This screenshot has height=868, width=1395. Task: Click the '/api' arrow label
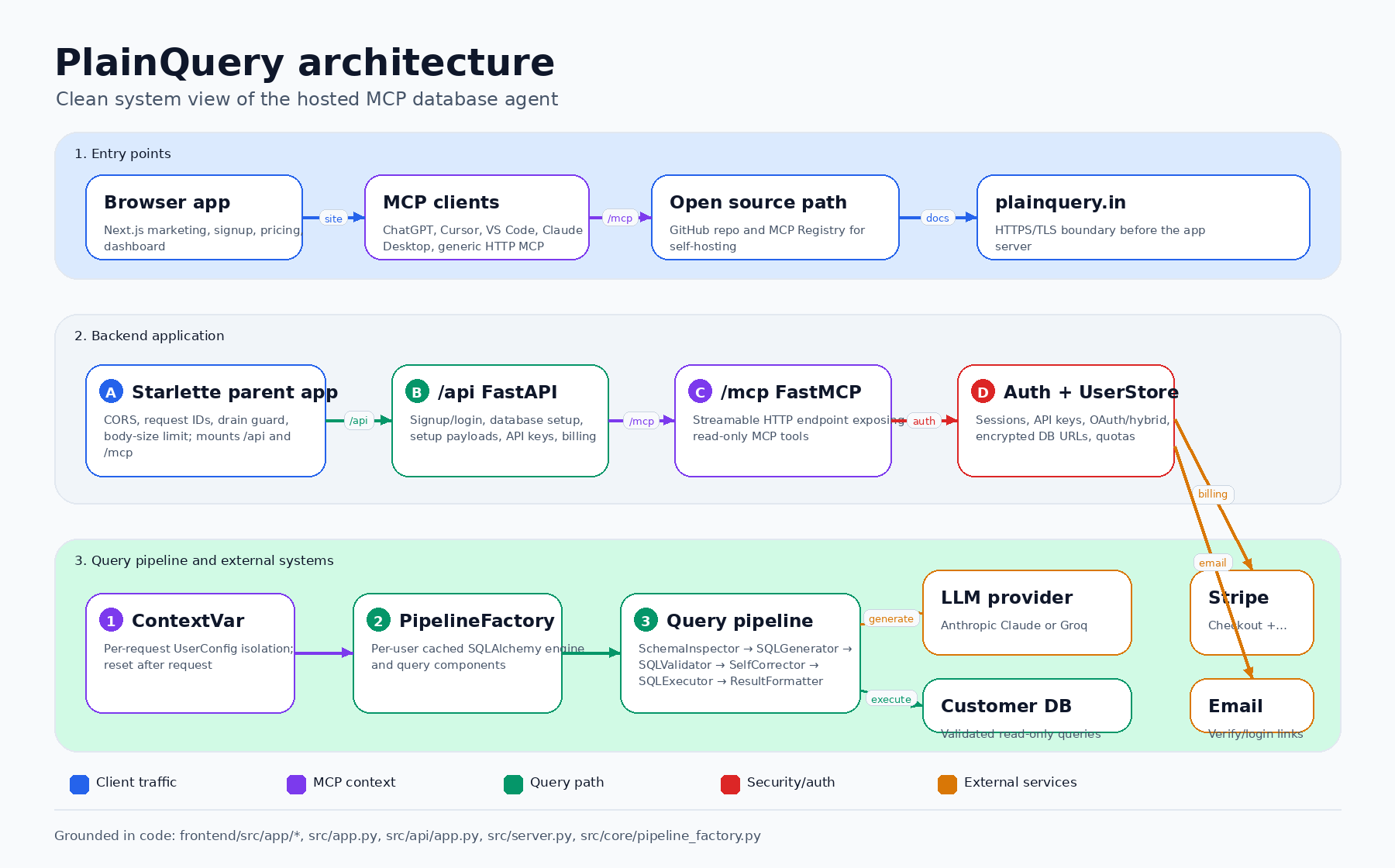tap(359, 421)
